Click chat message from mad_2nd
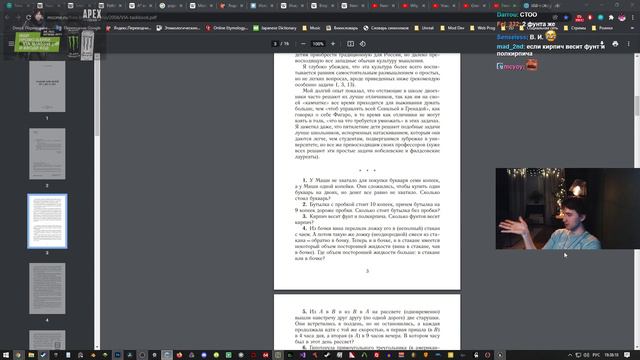The image size is (640, 360). coord(550,50)
